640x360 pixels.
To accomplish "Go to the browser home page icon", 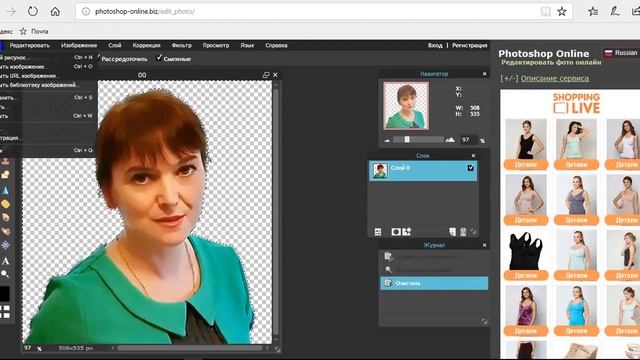I will [x=55, y=11].
